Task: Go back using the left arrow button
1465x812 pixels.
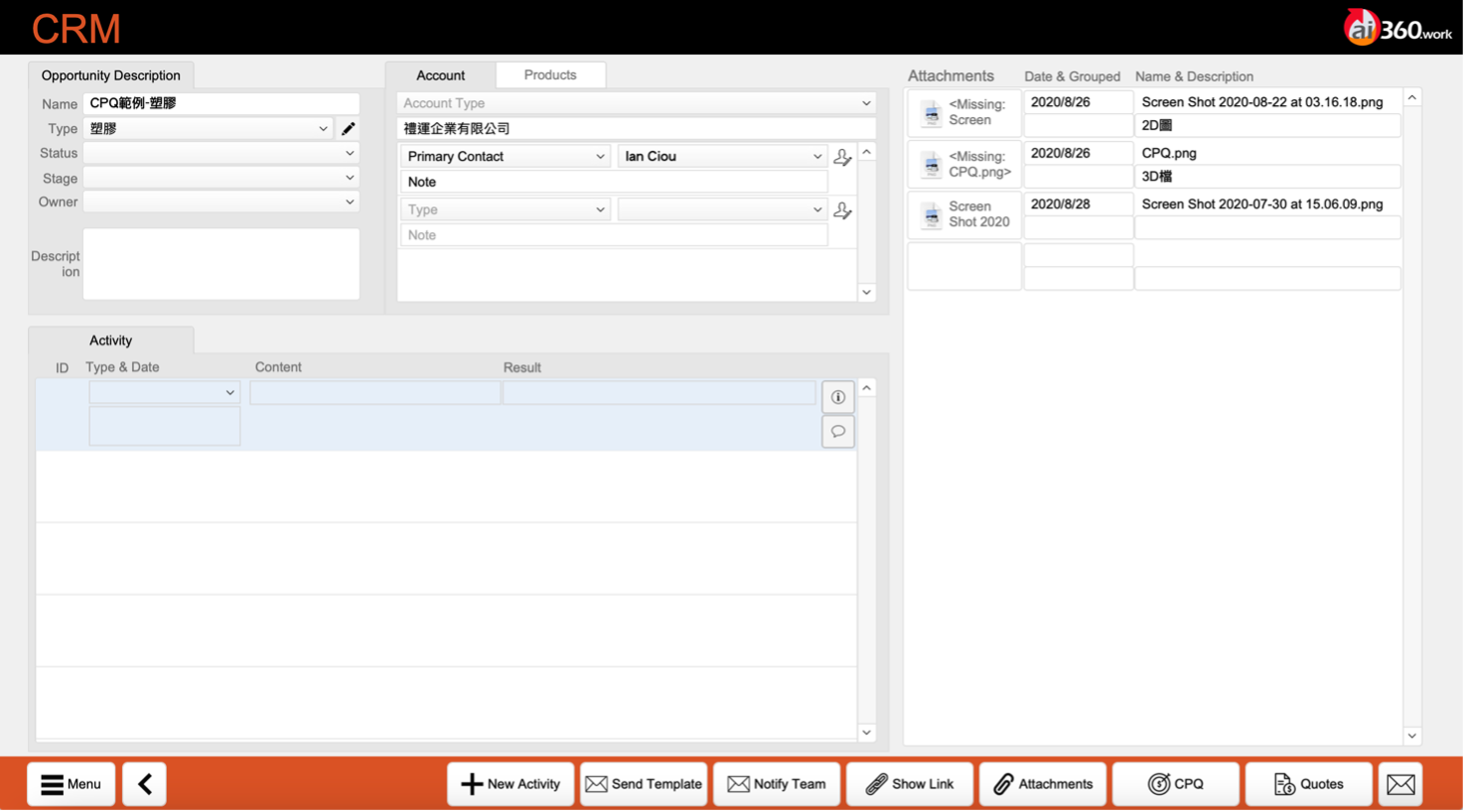Action: coord(145,784)
